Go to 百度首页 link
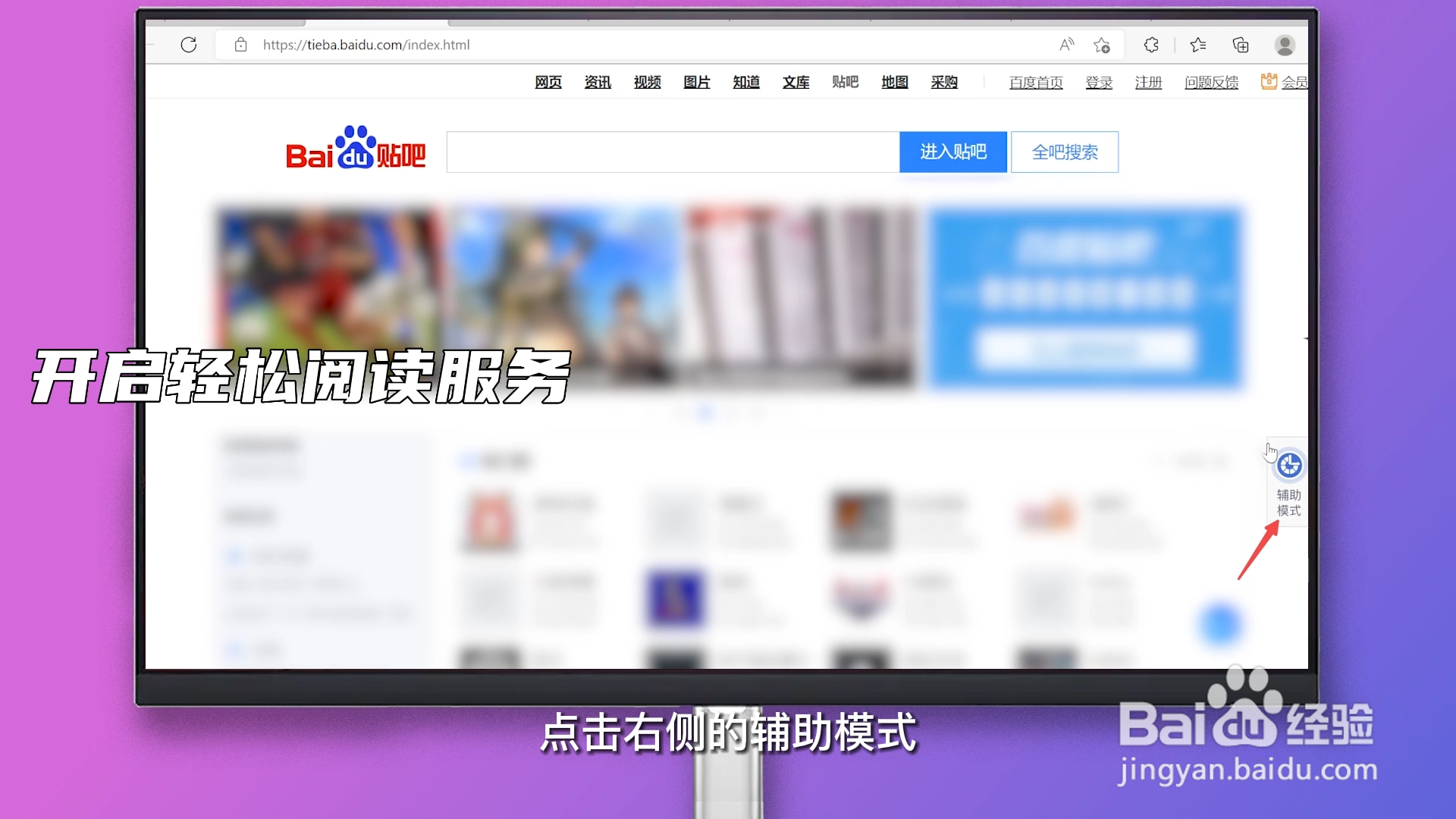The height and width of the screenshot is (819, 1456). (1036, 82)
